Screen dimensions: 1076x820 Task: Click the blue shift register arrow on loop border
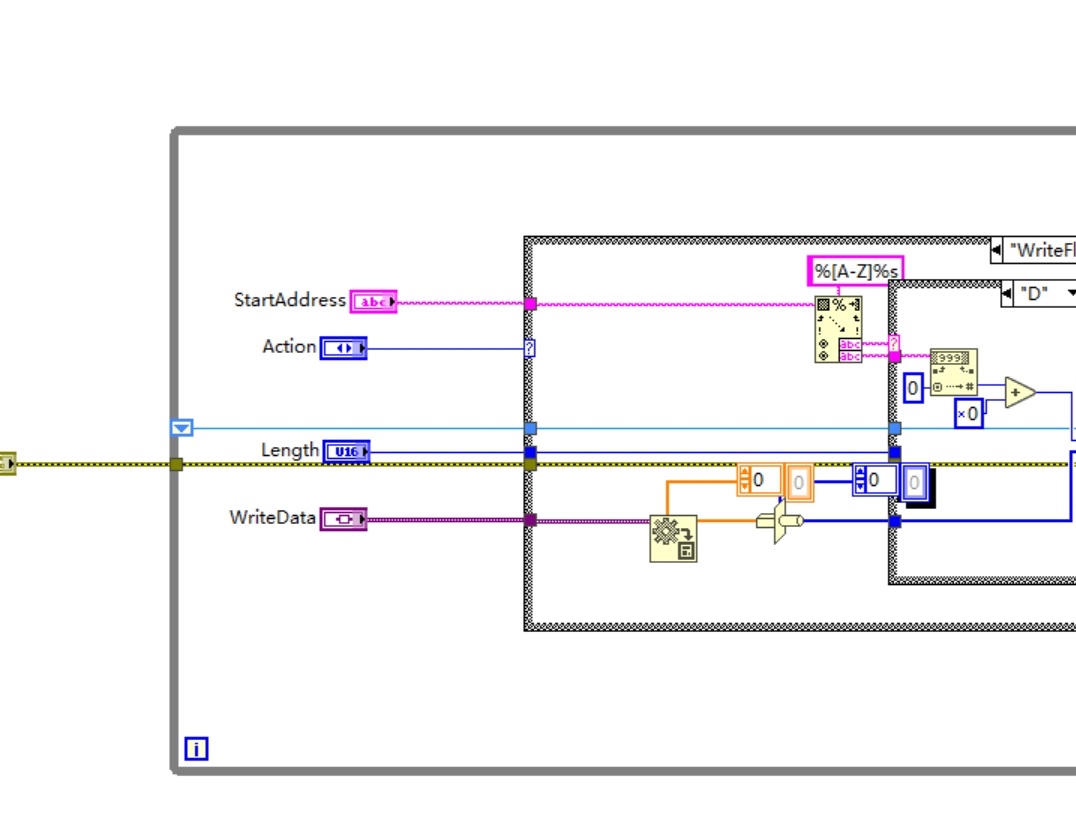tap(182, 427)
